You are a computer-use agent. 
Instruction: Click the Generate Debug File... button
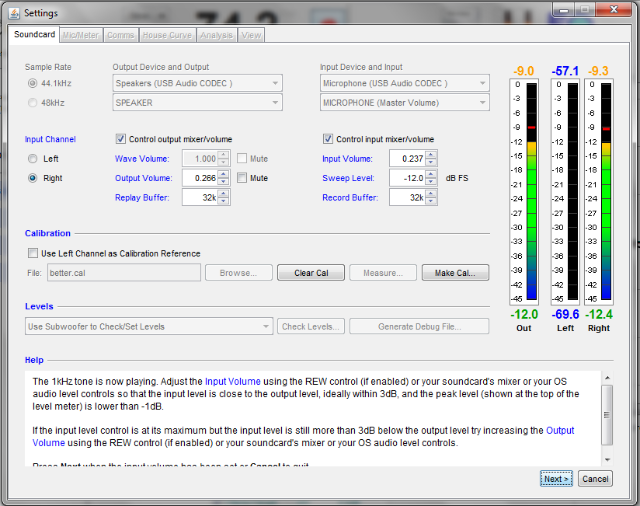419,326
